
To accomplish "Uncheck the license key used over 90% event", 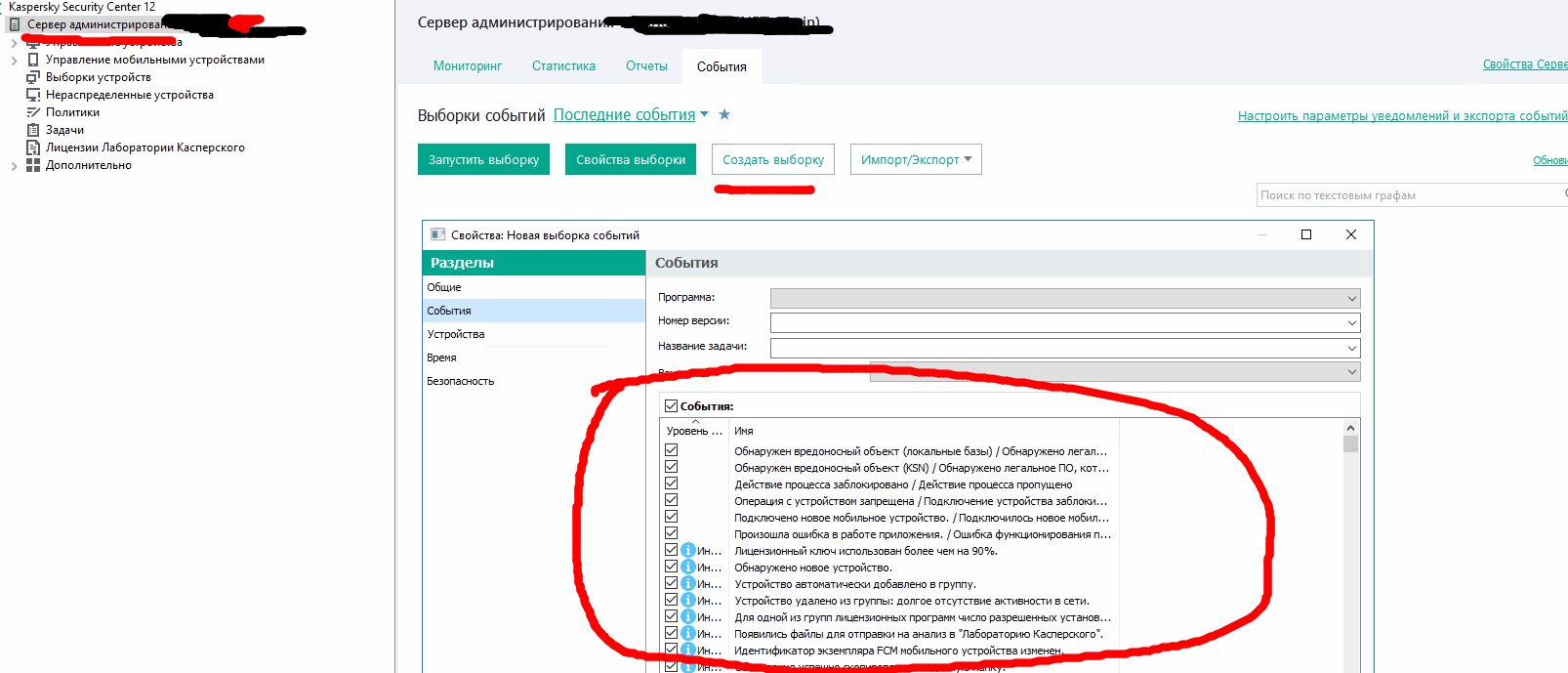I will (671, 550).
